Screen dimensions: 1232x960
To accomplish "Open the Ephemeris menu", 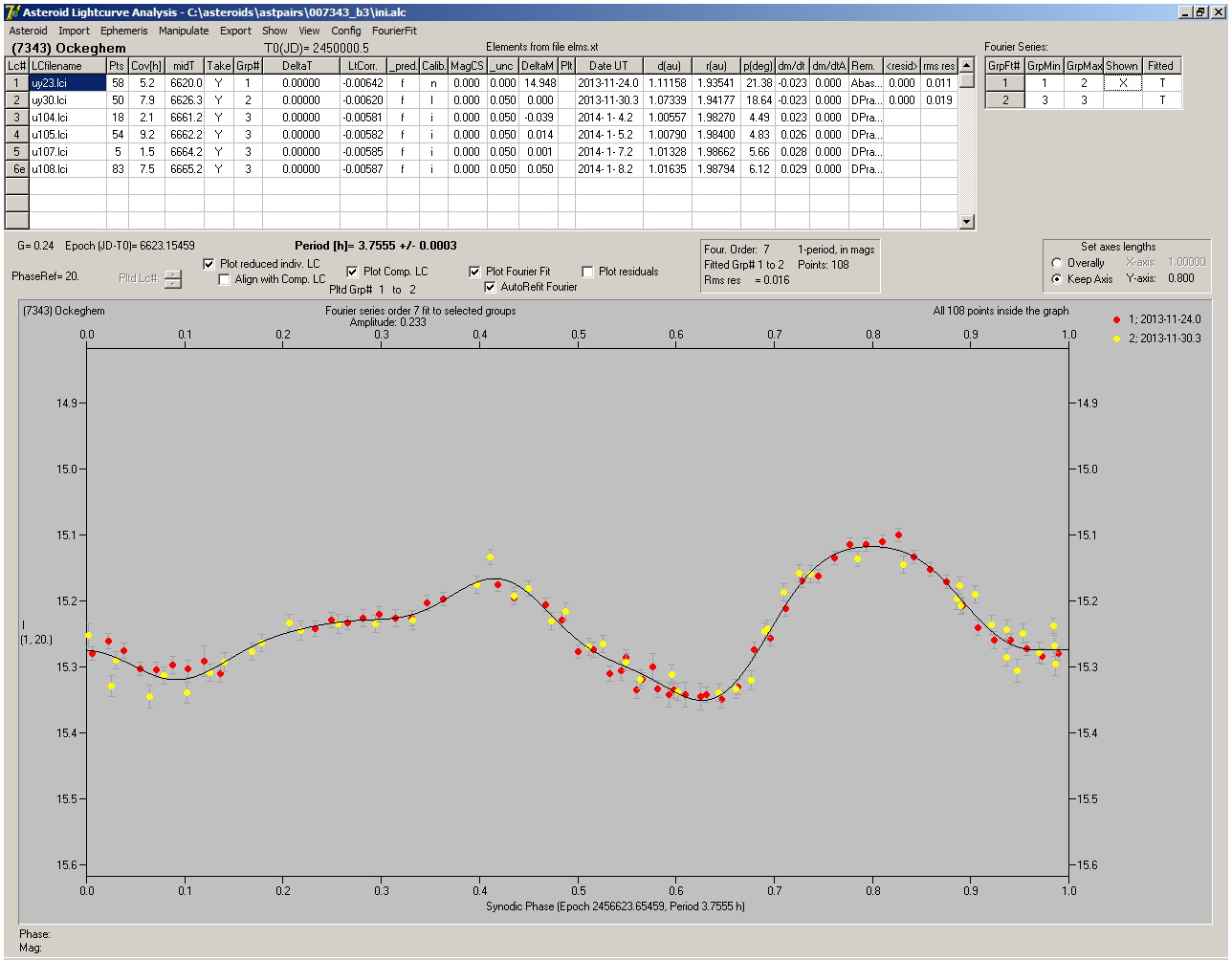I will click(x=124, y=31).
